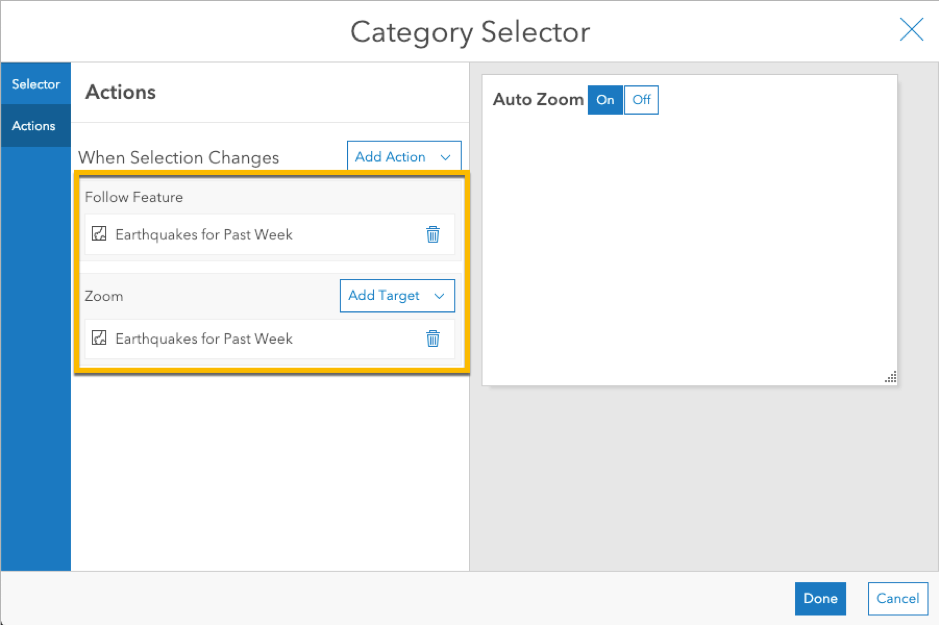Grab the resize handle of preview panel
939x625 pixels.
pyautogui.click(x=890, y=377)
